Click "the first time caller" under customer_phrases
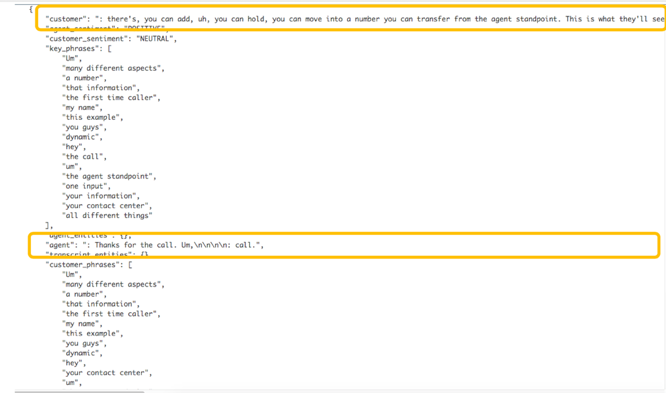Screen dimensions: 666x393 pos(111,314)
